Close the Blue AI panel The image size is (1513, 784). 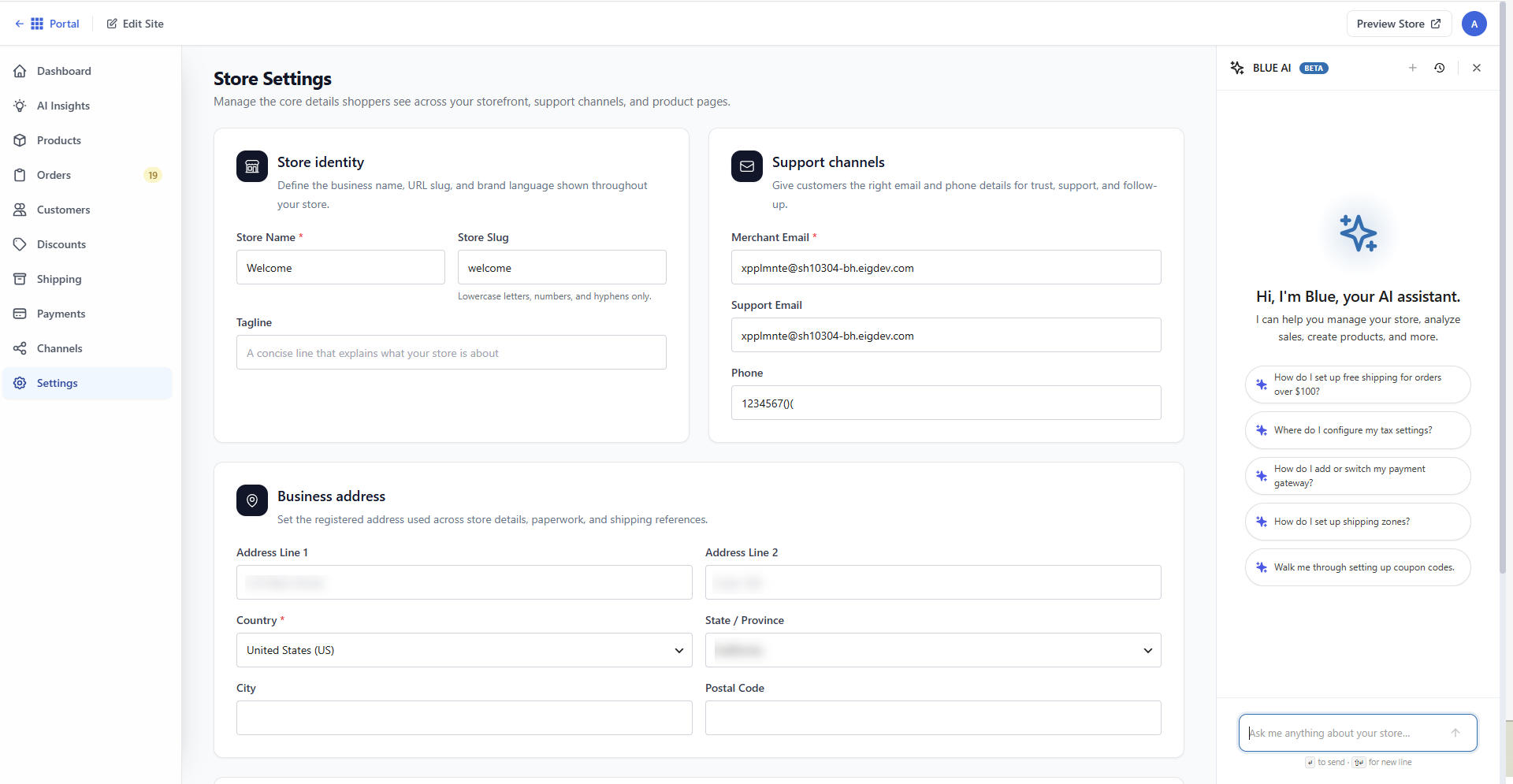(1477, 68)
